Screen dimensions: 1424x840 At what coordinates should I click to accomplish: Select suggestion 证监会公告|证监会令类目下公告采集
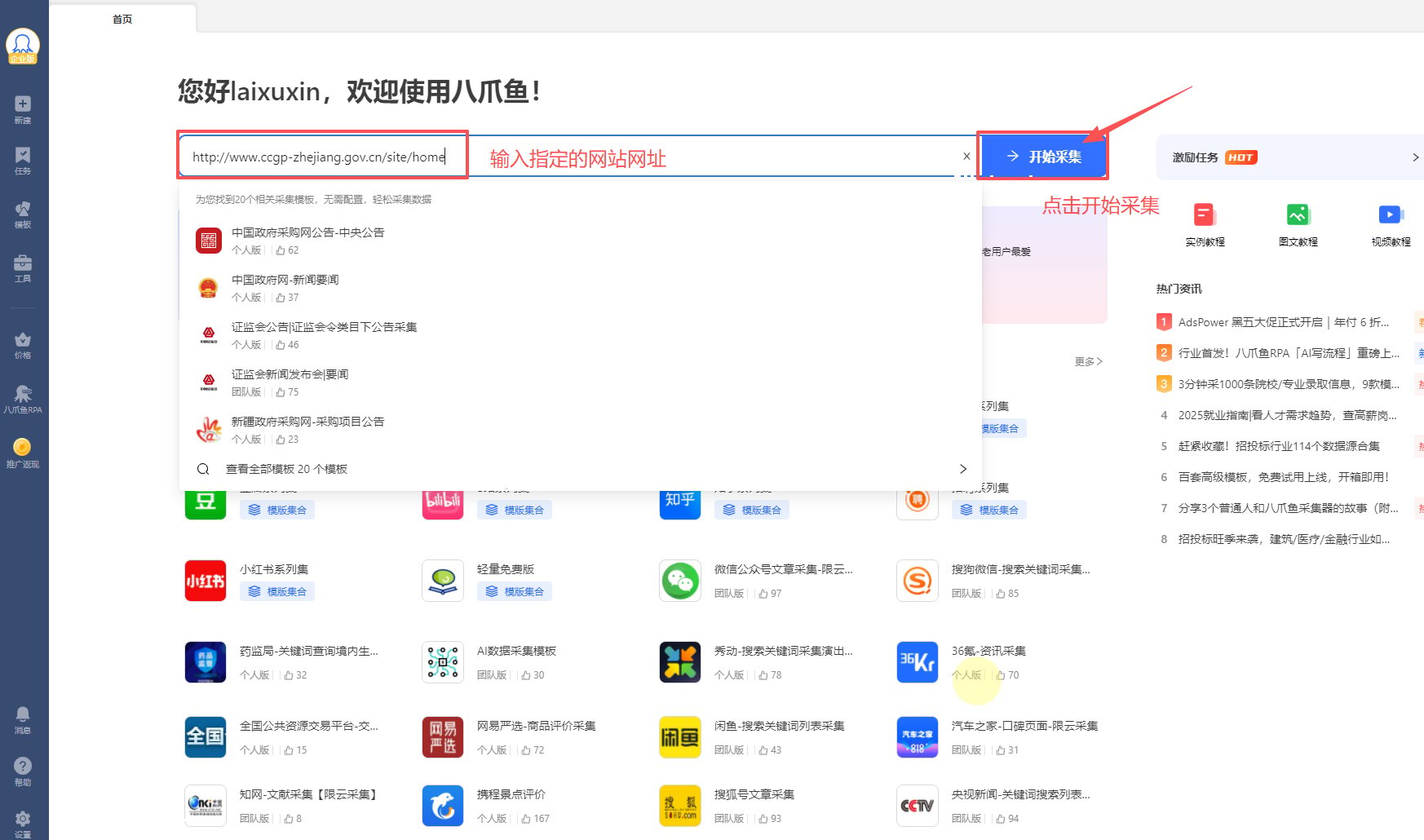580,335
